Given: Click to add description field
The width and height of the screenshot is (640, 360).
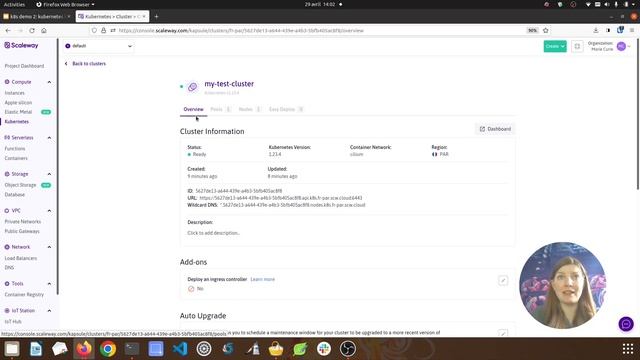Looking at the screenshot, I should pyautogui.click(x=213, y=233).
